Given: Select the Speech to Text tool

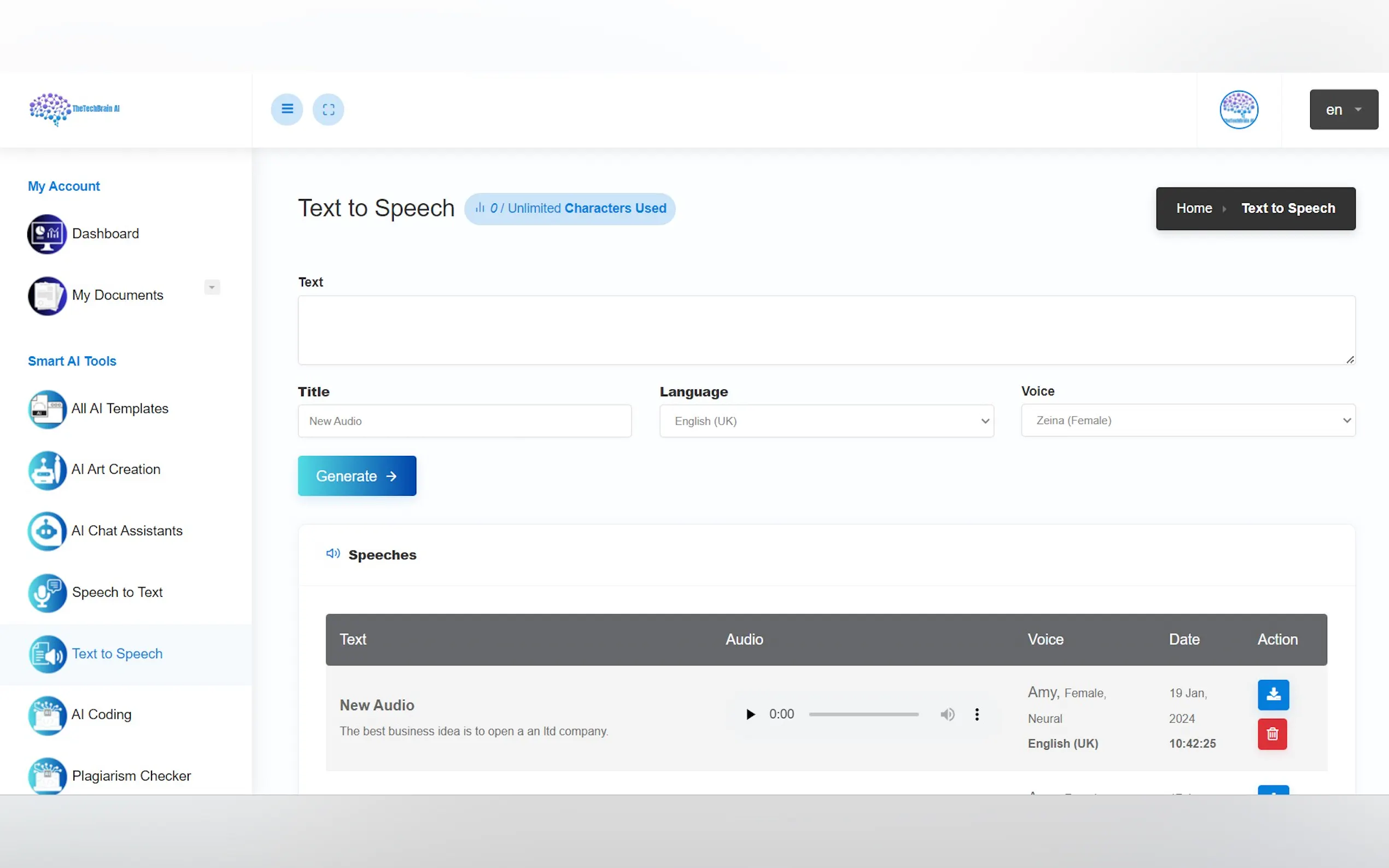Looking at the screenshot, I should (x=117, y=592).
